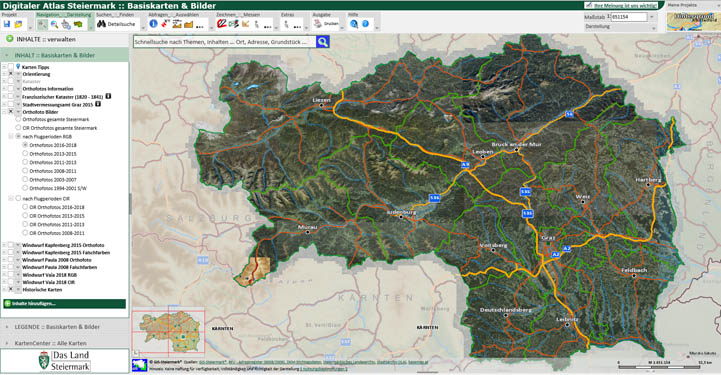The image size is (721, 375).
Task: Open the Abfragen Auswählen toolbar group
Action: [x=173, y=15]
